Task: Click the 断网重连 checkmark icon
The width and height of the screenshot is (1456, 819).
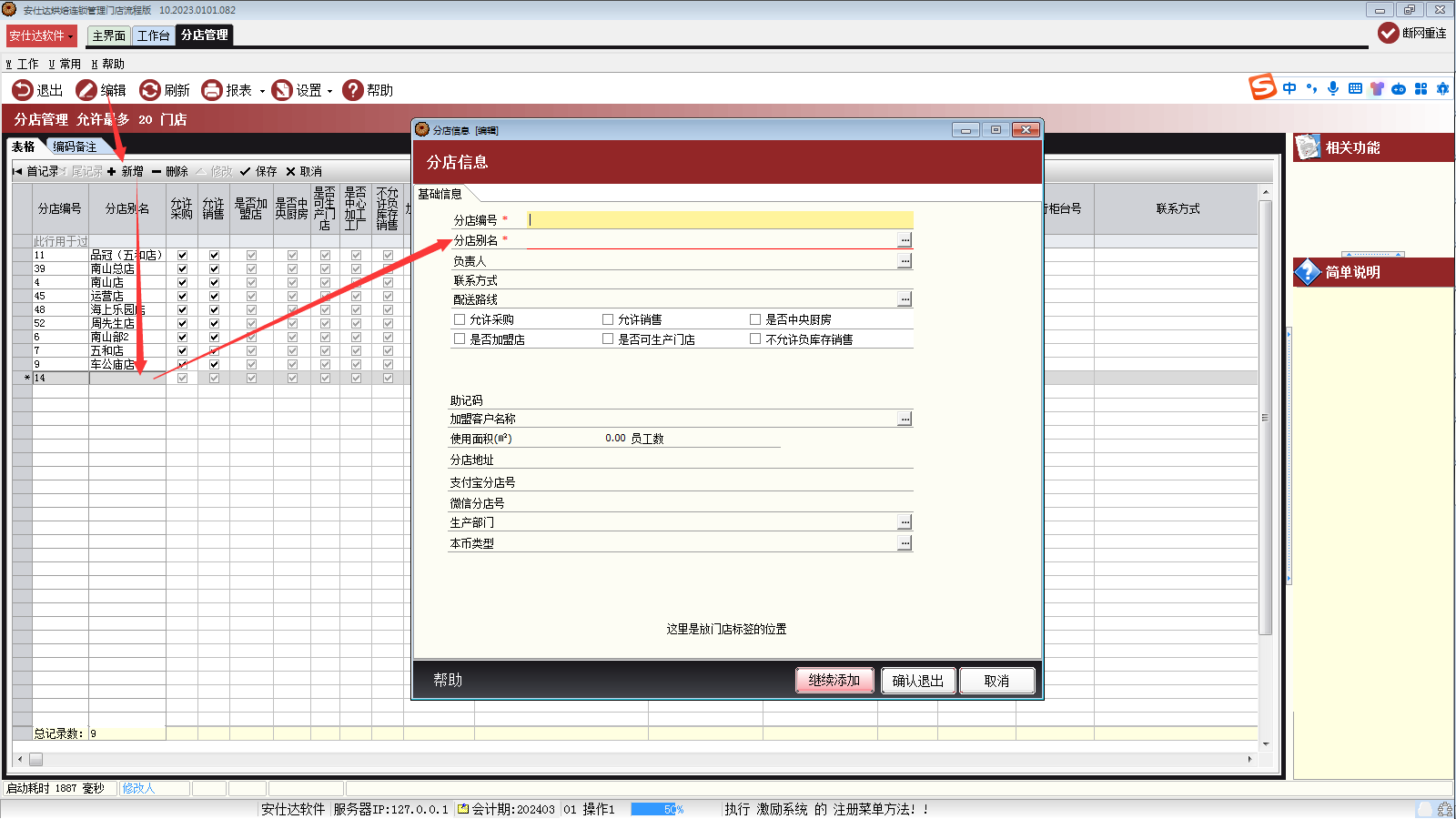Action: (1389, 33)
